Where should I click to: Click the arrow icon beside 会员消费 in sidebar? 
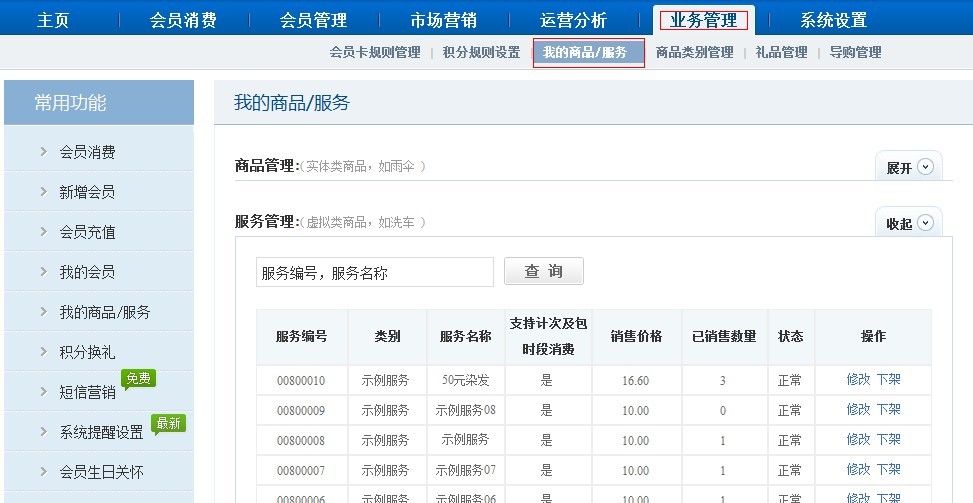[x=44, y=152]
